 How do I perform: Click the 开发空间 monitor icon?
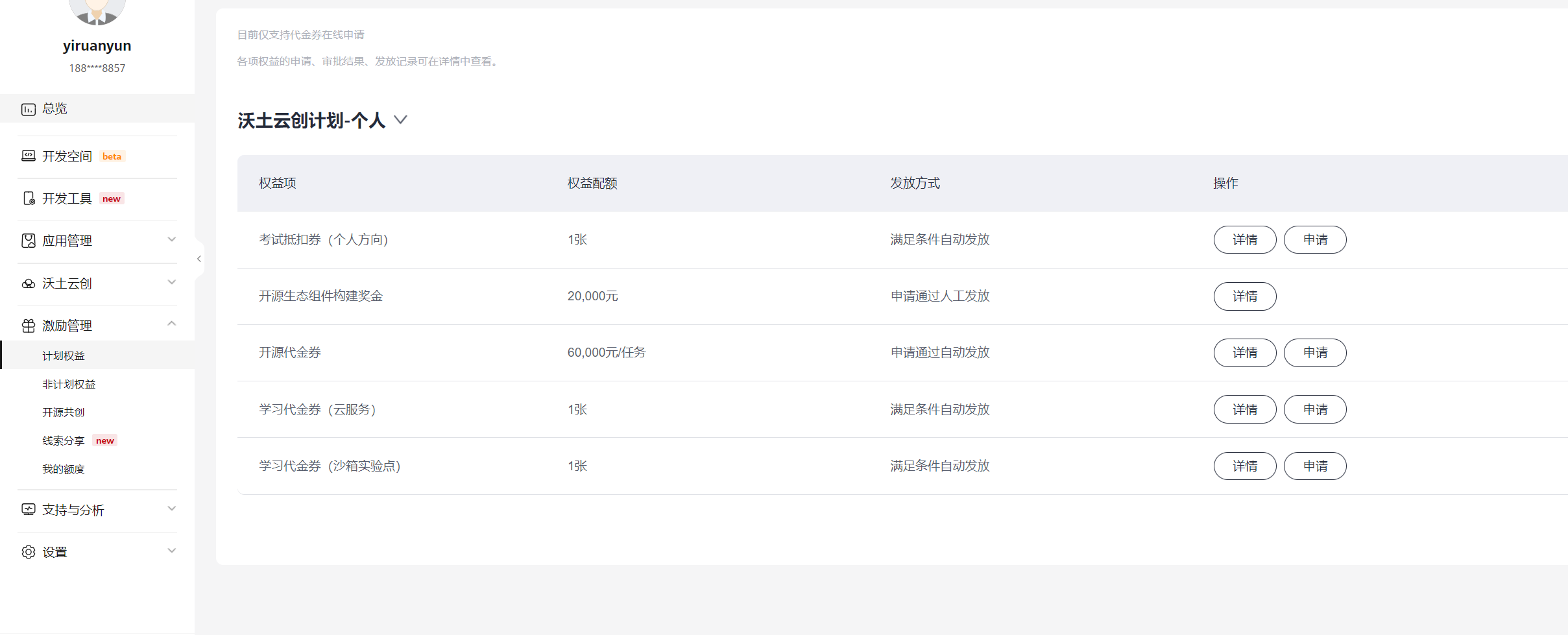(x=29, y=156)
